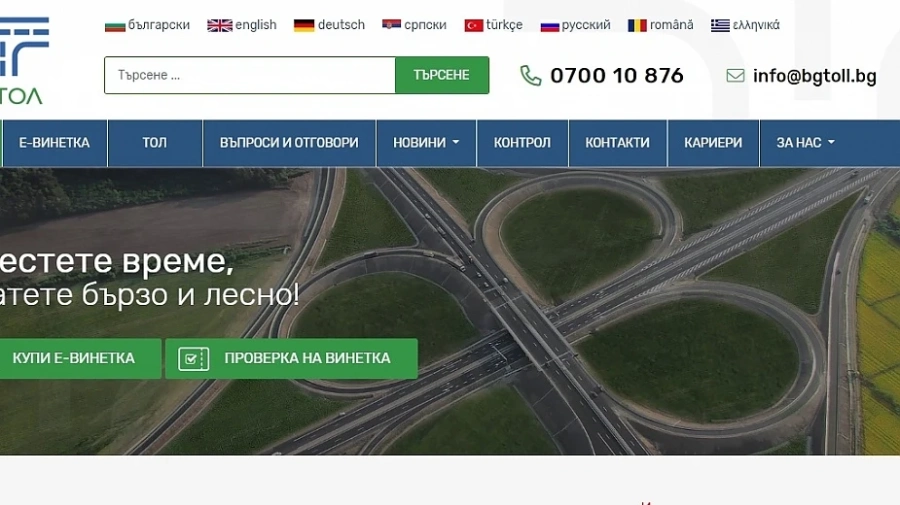Switch language to română
The width and height of the screenshot is (900, 505).
(x=672, y=25)
